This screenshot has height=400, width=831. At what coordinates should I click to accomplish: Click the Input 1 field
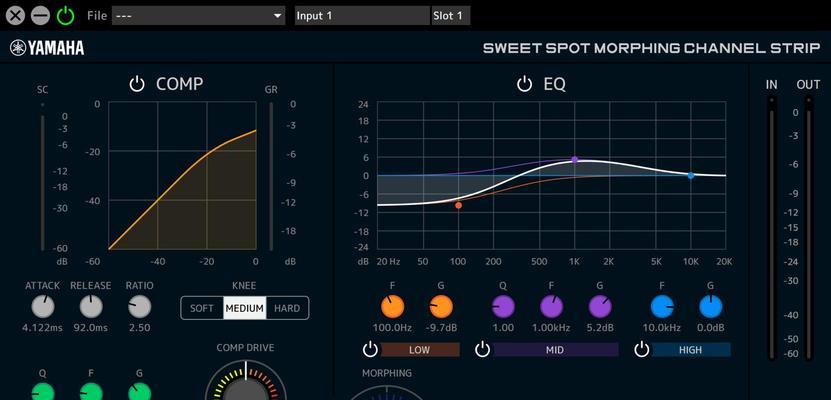(362, 16)
